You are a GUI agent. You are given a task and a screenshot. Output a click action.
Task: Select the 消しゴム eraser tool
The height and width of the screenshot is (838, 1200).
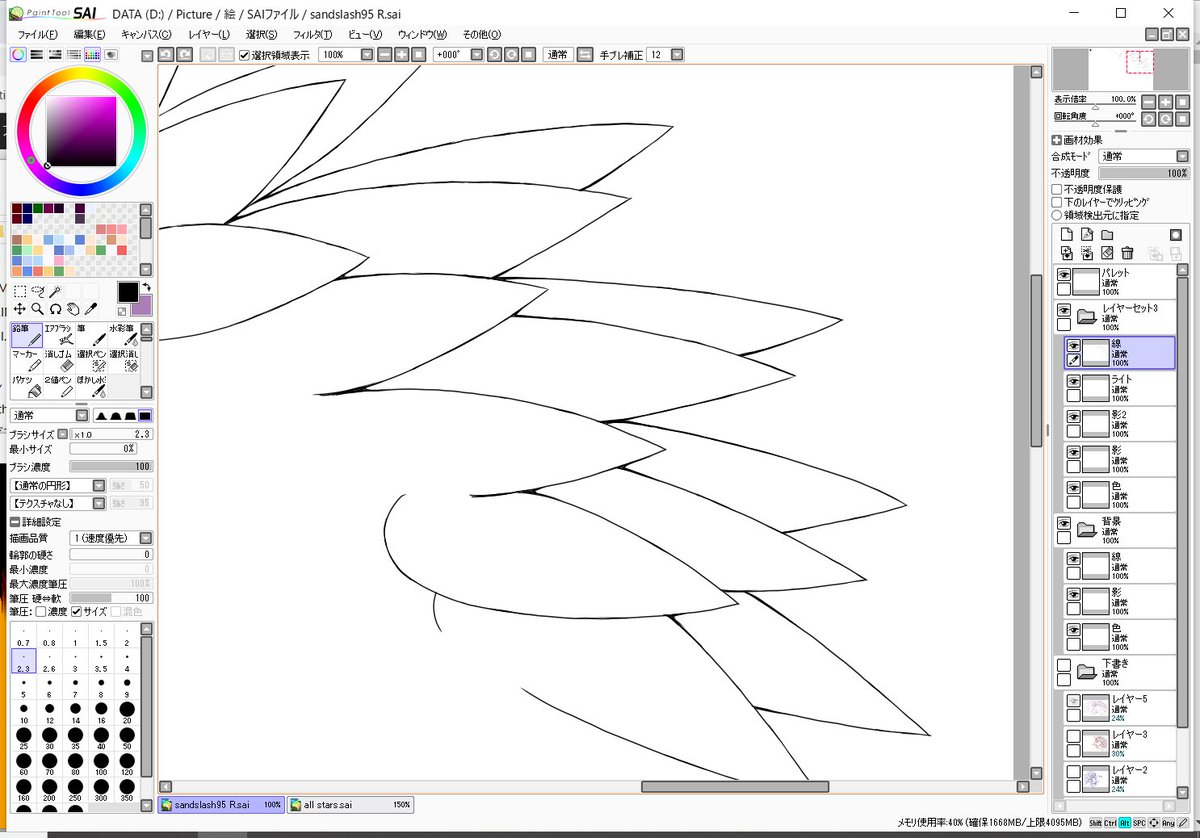point(59,360)
